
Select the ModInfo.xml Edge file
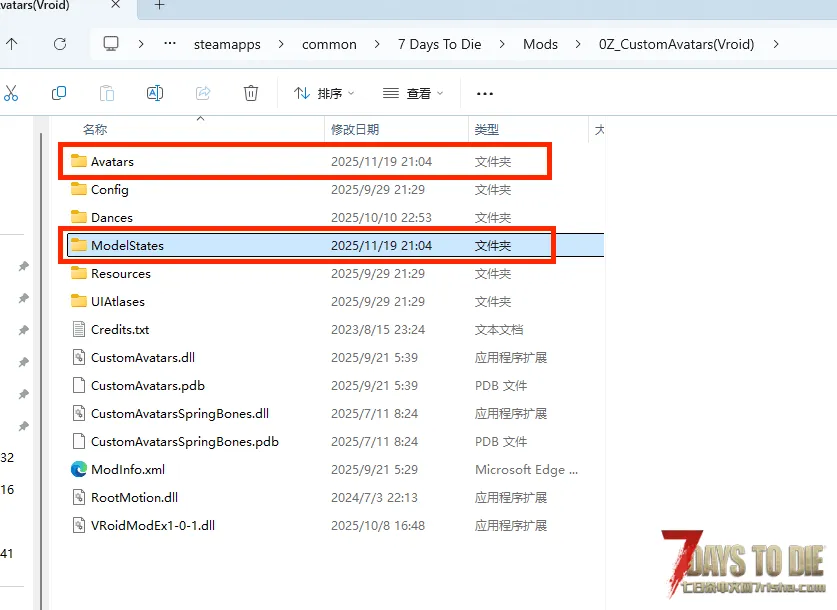pos(127,469)
